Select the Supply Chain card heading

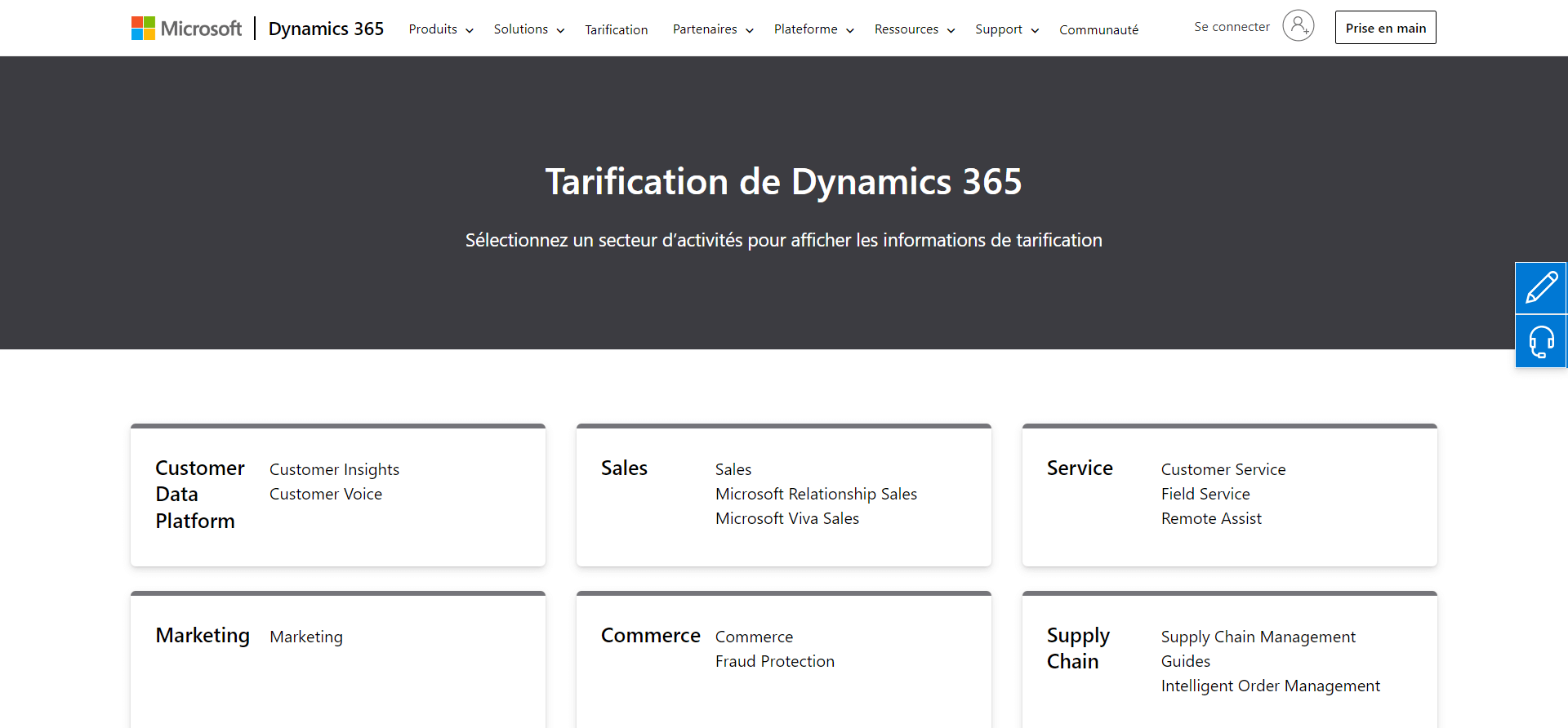coord(1078,649)
